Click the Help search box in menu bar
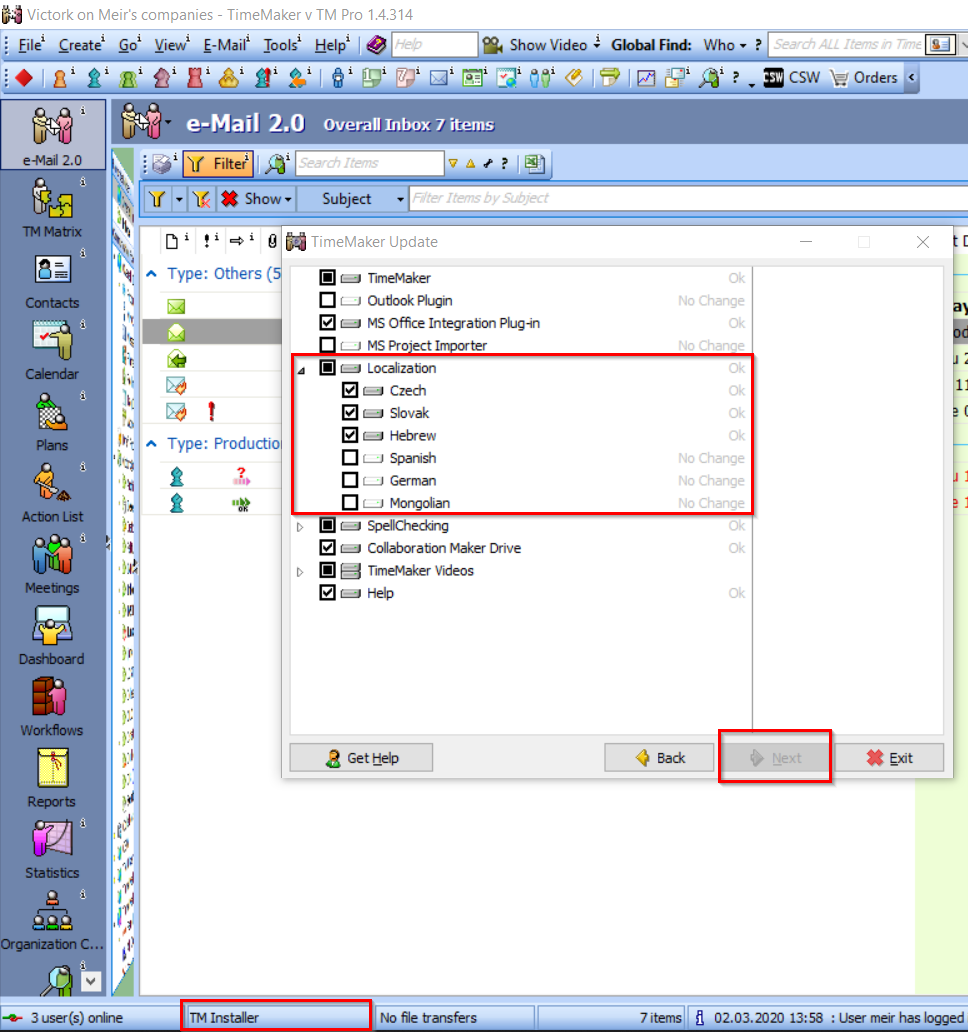968x1032 pixels. [434, 45]
